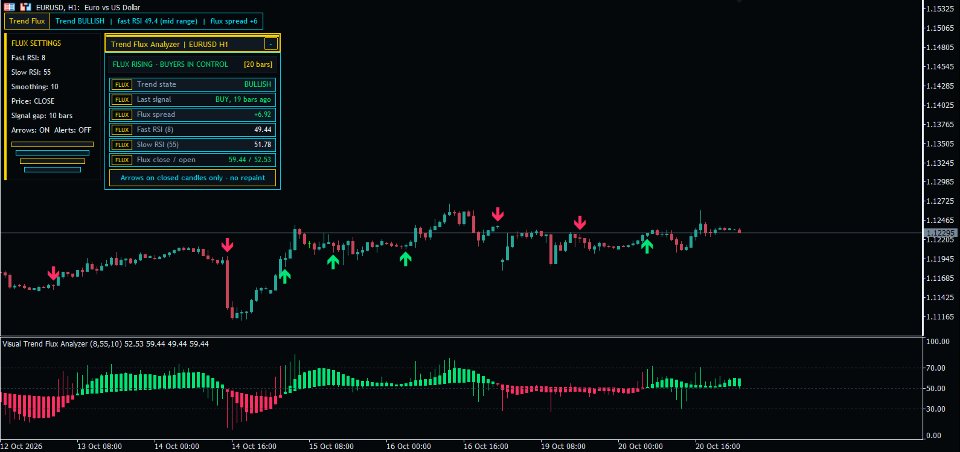Click 1.14025 on the price scale

940,105
